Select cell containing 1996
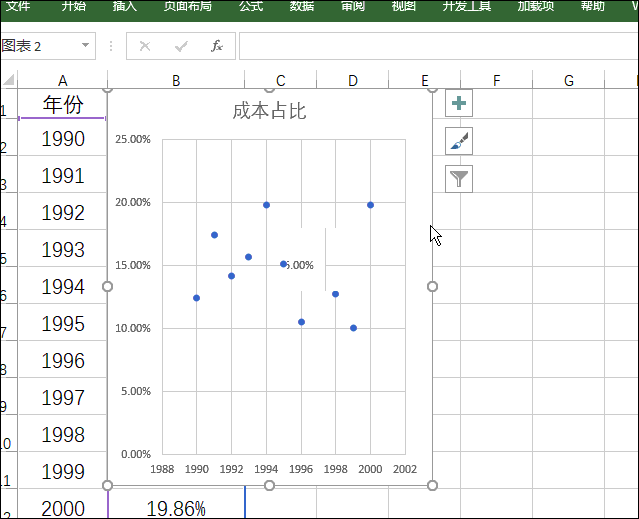The image size is (639, 519). (62, 361)
